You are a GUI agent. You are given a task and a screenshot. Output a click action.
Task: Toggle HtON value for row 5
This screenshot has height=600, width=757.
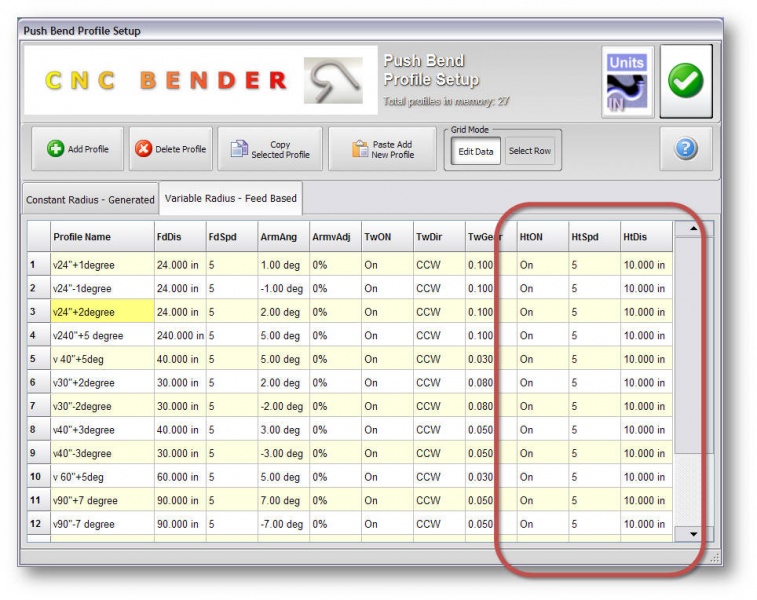click(543, 359)
